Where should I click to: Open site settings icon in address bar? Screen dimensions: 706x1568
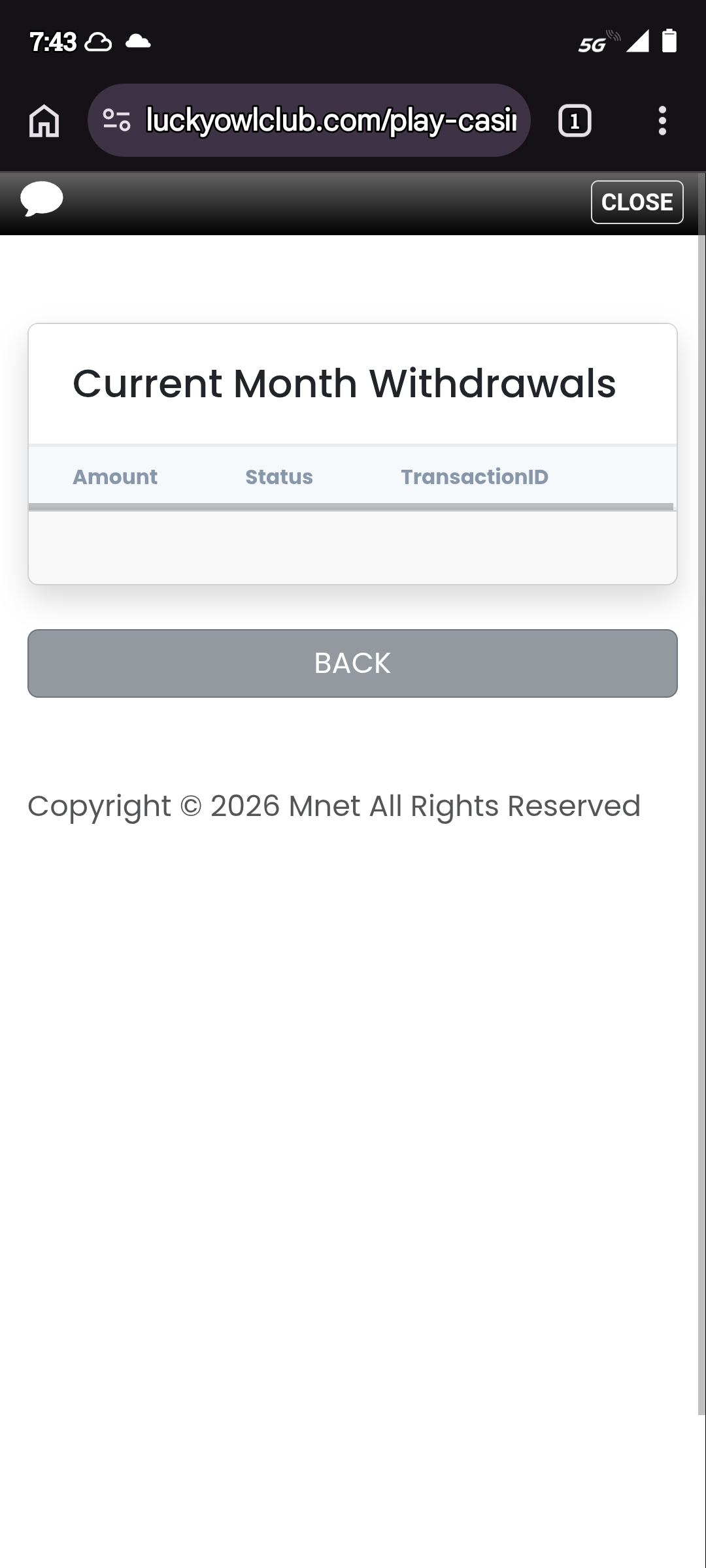tap(117, 120)
